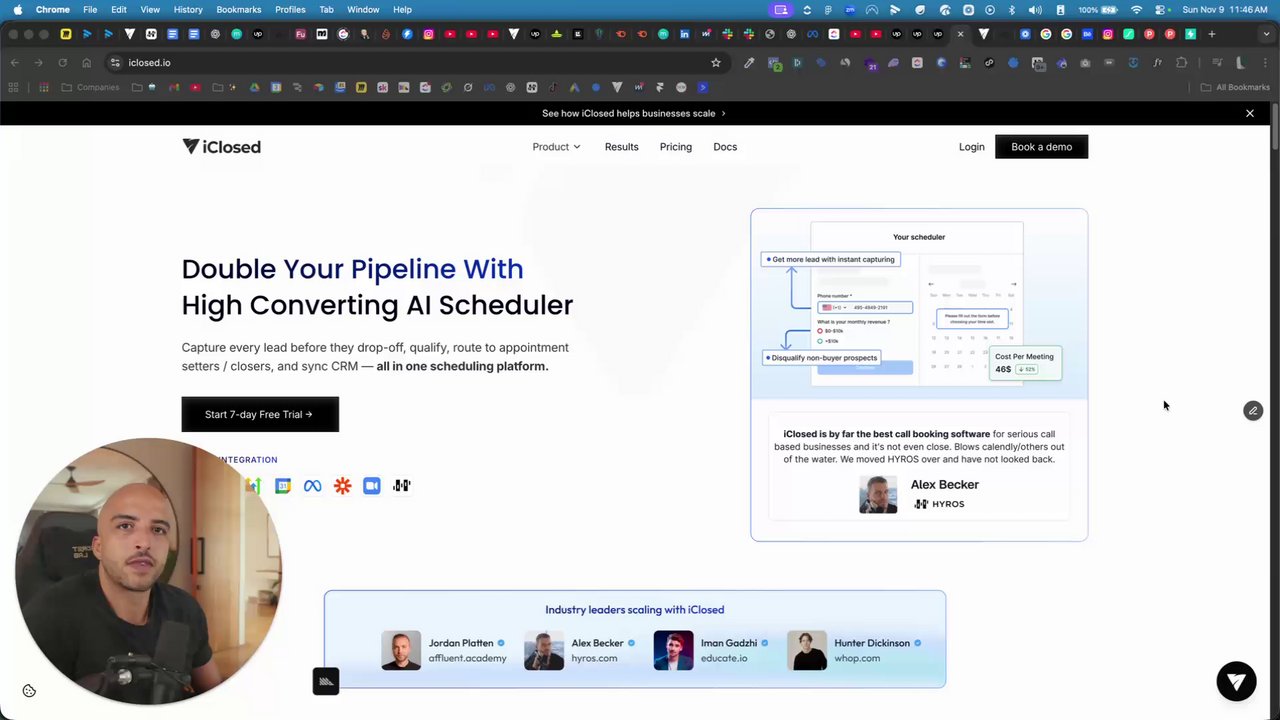Close the top announcement banner

(x=1249, y=113)
